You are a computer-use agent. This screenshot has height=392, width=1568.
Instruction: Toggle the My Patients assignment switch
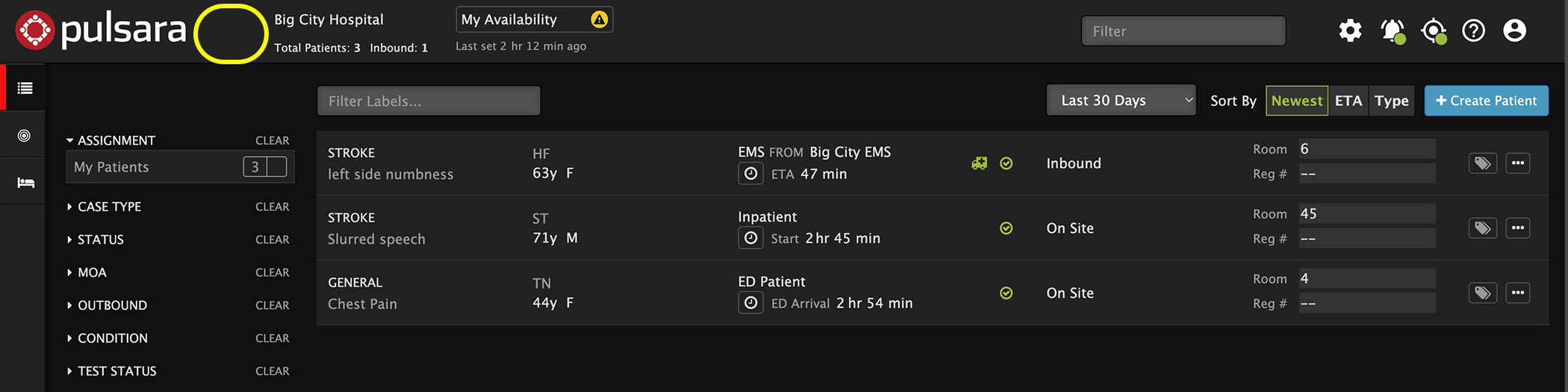pyautogui.click(x=265, y=167)
